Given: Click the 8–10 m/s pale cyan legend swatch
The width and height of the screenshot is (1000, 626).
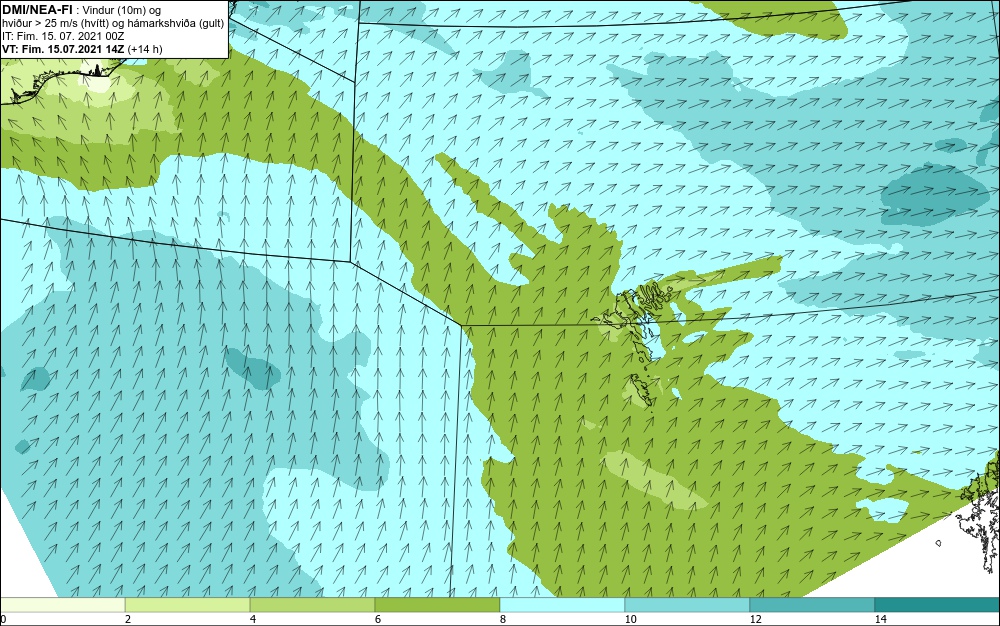Looking at the screenshot, I should click(562, 604).
